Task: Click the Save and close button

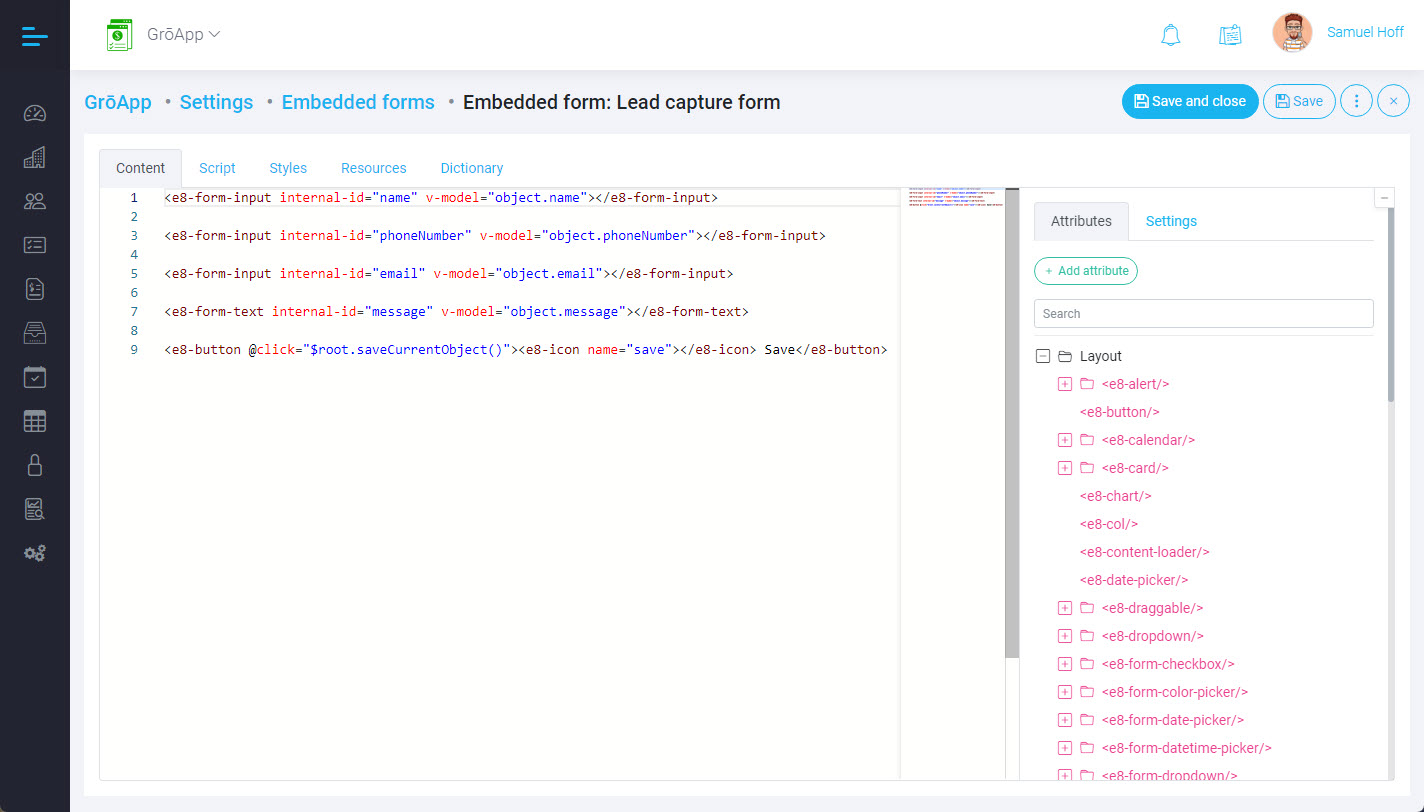Action: pyautogui.click(x=1189, y=101)
